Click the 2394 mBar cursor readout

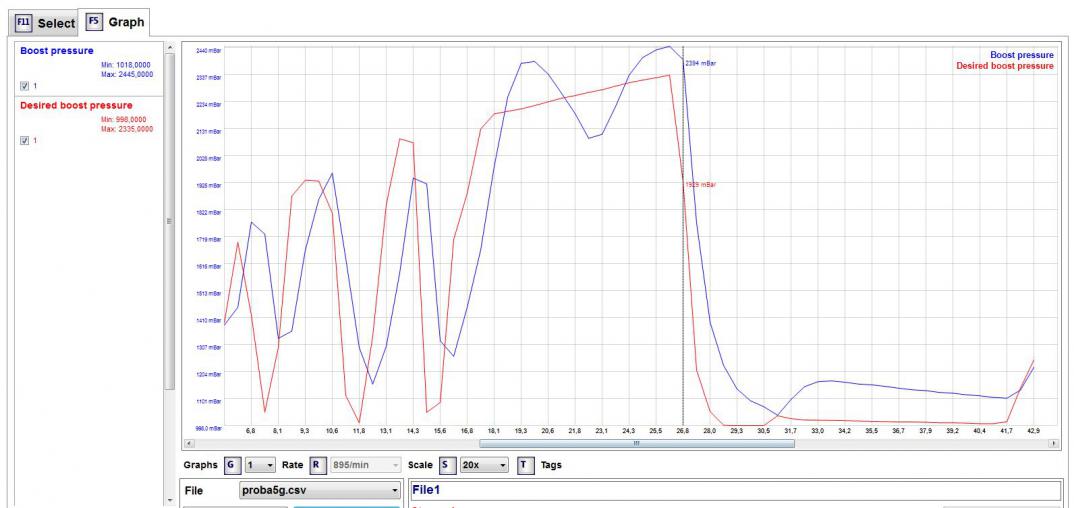701,63
